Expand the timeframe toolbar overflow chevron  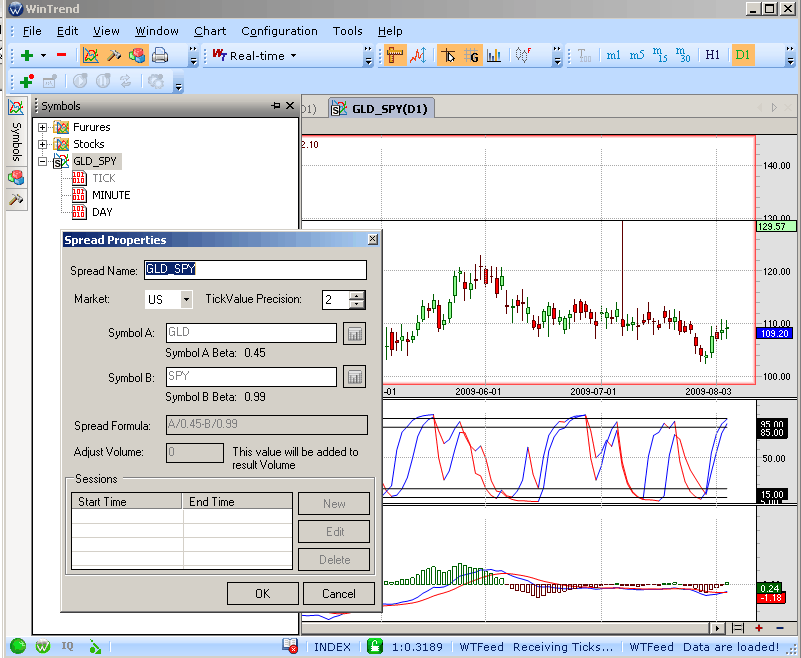[790, 56]
